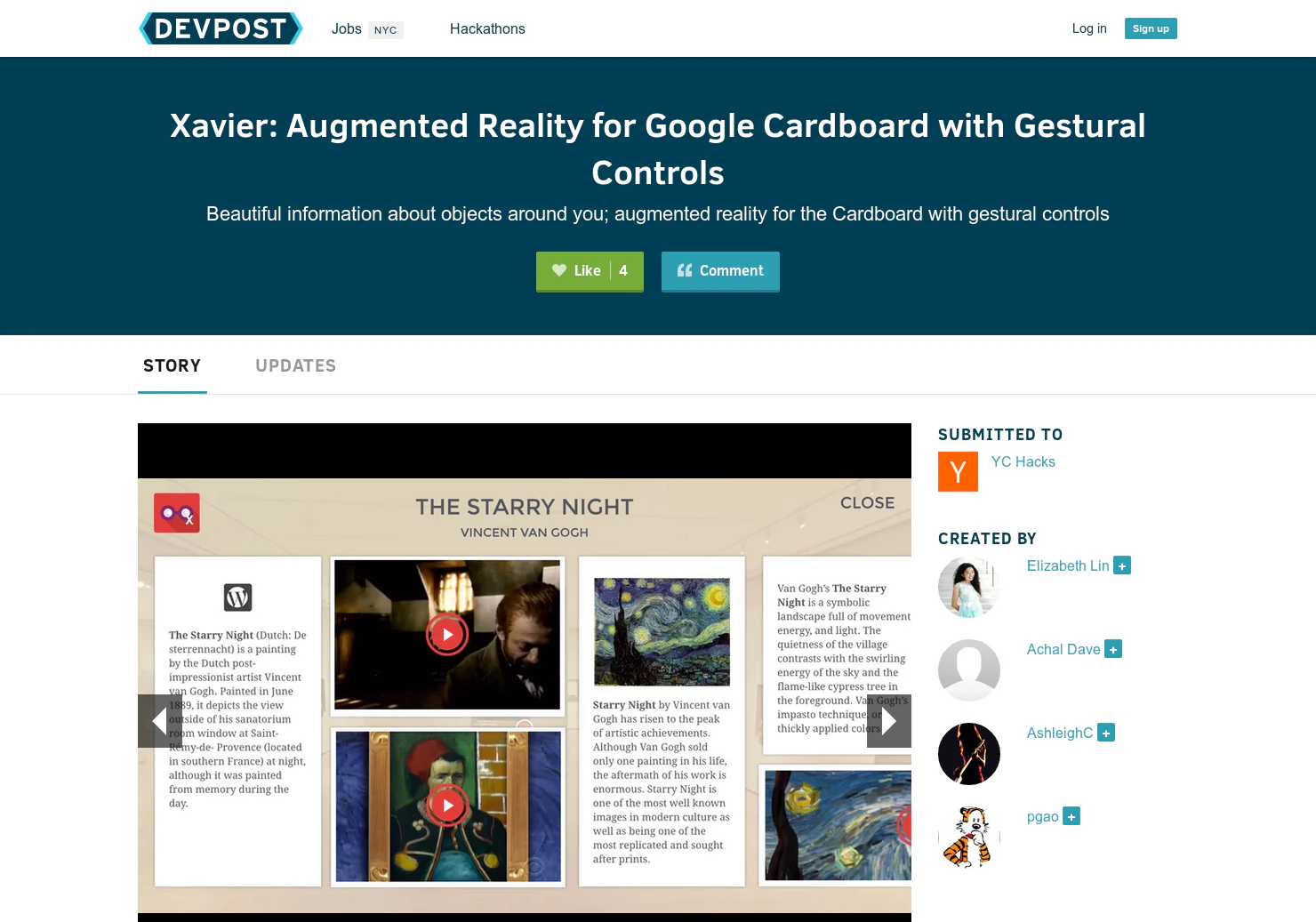The height and width of the screenshot is (922, 1316).
Task: Click the Log in link
Action: pos(1089,28)
